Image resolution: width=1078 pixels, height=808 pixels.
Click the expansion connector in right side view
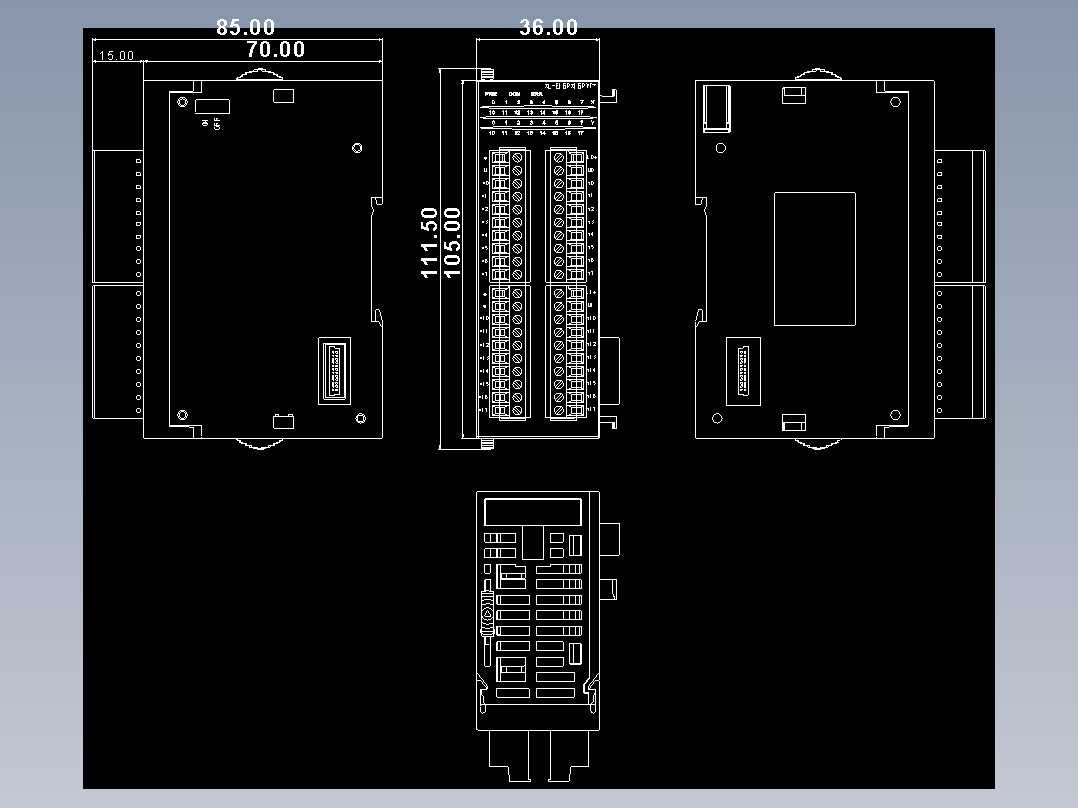pos(743,371)
